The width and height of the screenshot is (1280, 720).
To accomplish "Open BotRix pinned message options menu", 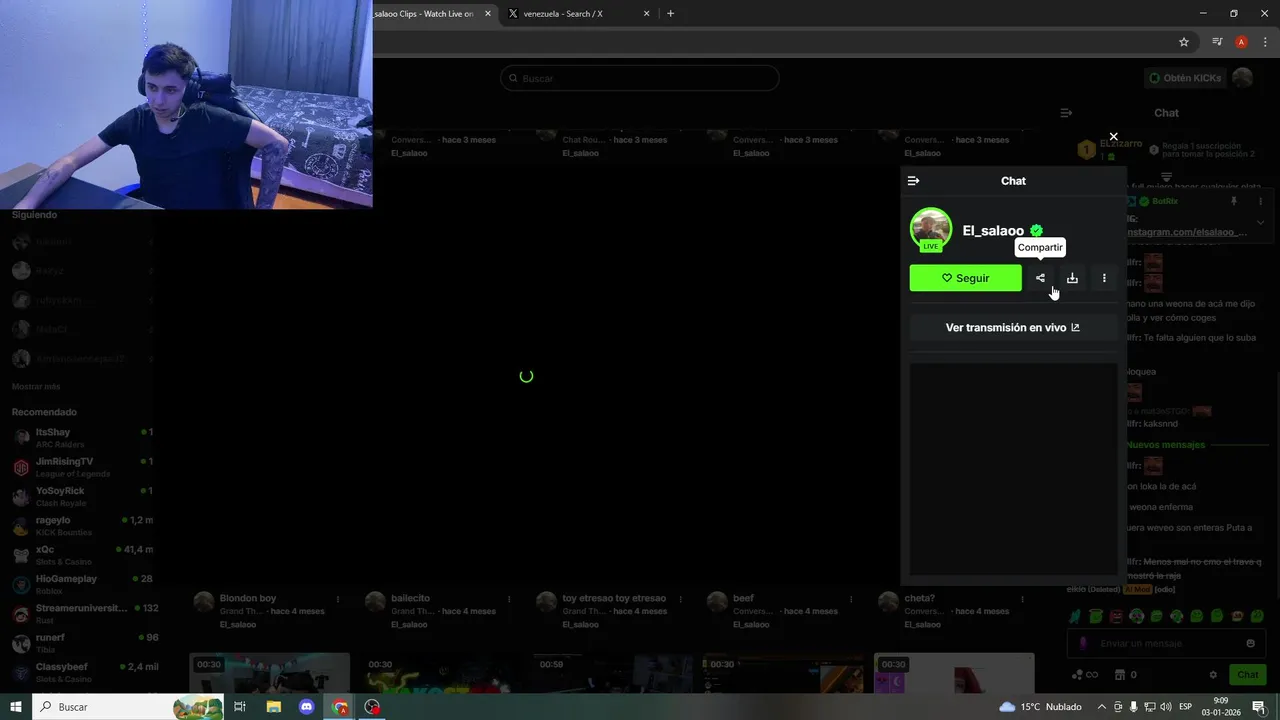I will click(1260, 201).
